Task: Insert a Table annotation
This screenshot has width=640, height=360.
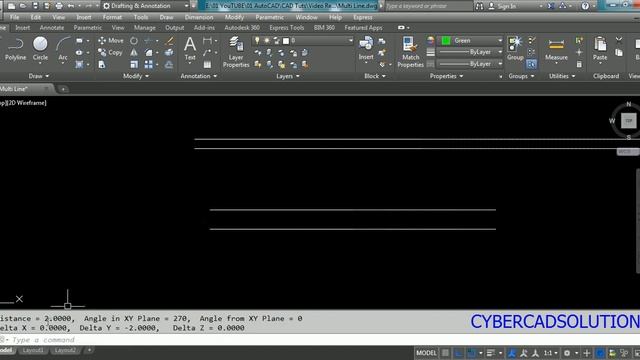Action: coord(207,64)
